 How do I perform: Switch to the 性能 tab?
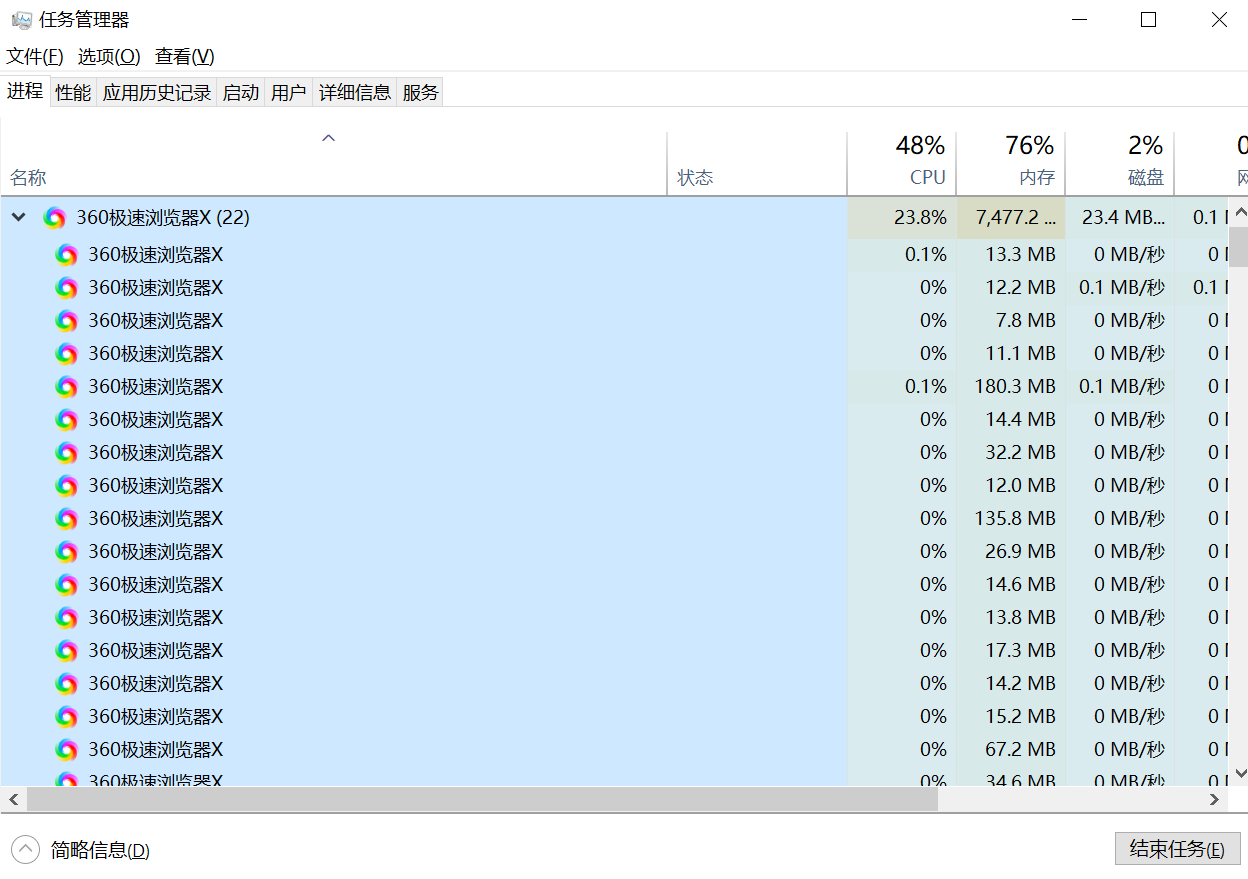coord(73,93)
